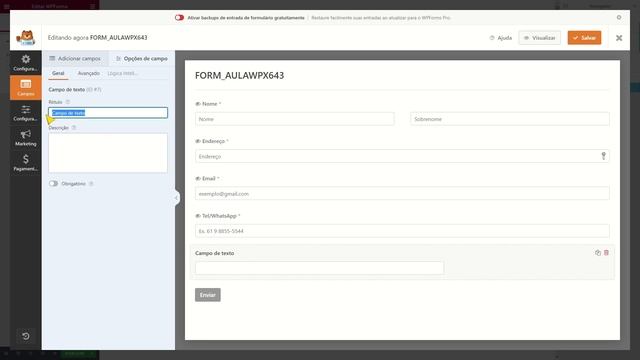
Task: Select the Geral sub-tab
Action: point(58,73)
